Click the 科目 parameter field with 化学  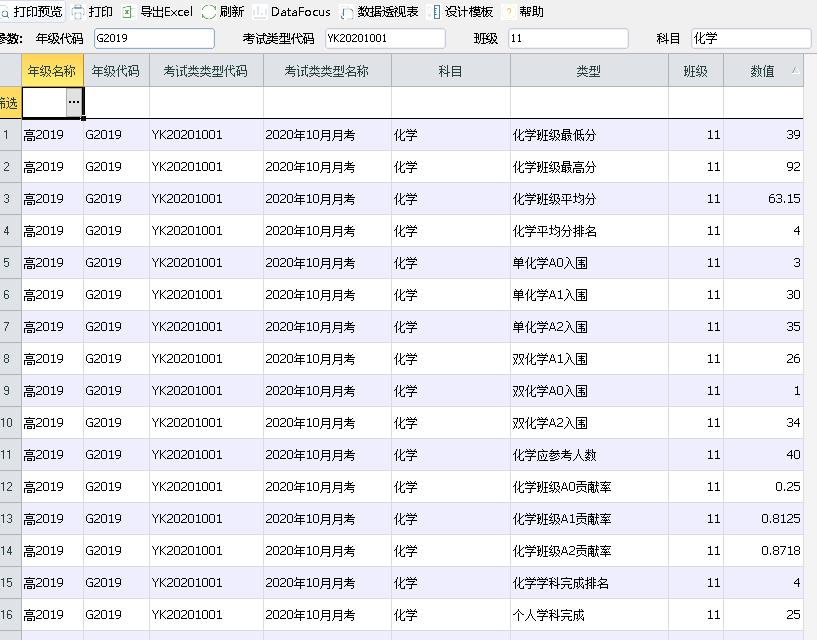(751, 39)
